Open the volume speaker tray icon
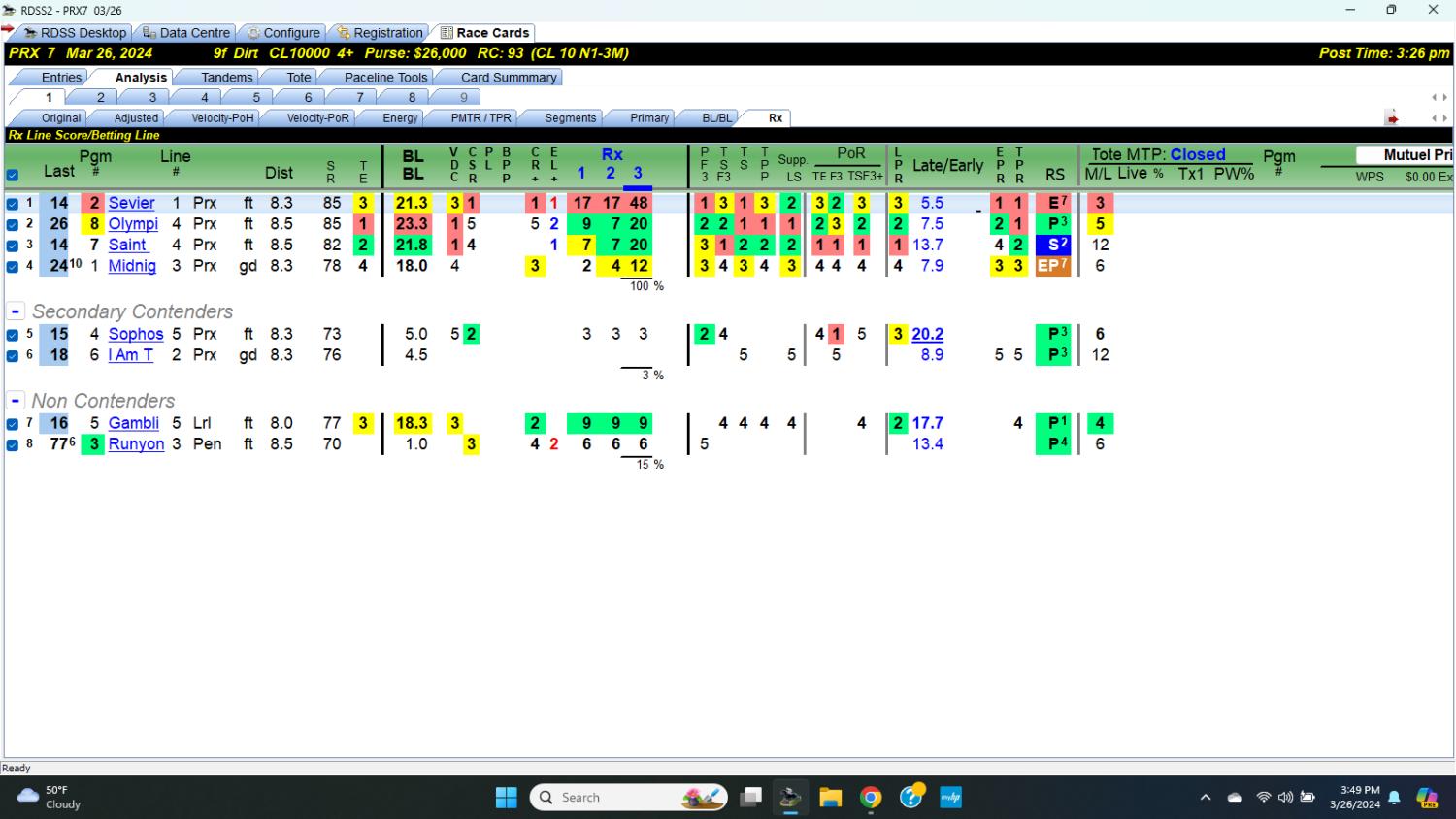This screenshot has height=819, width=1456. coord(1285,798)
